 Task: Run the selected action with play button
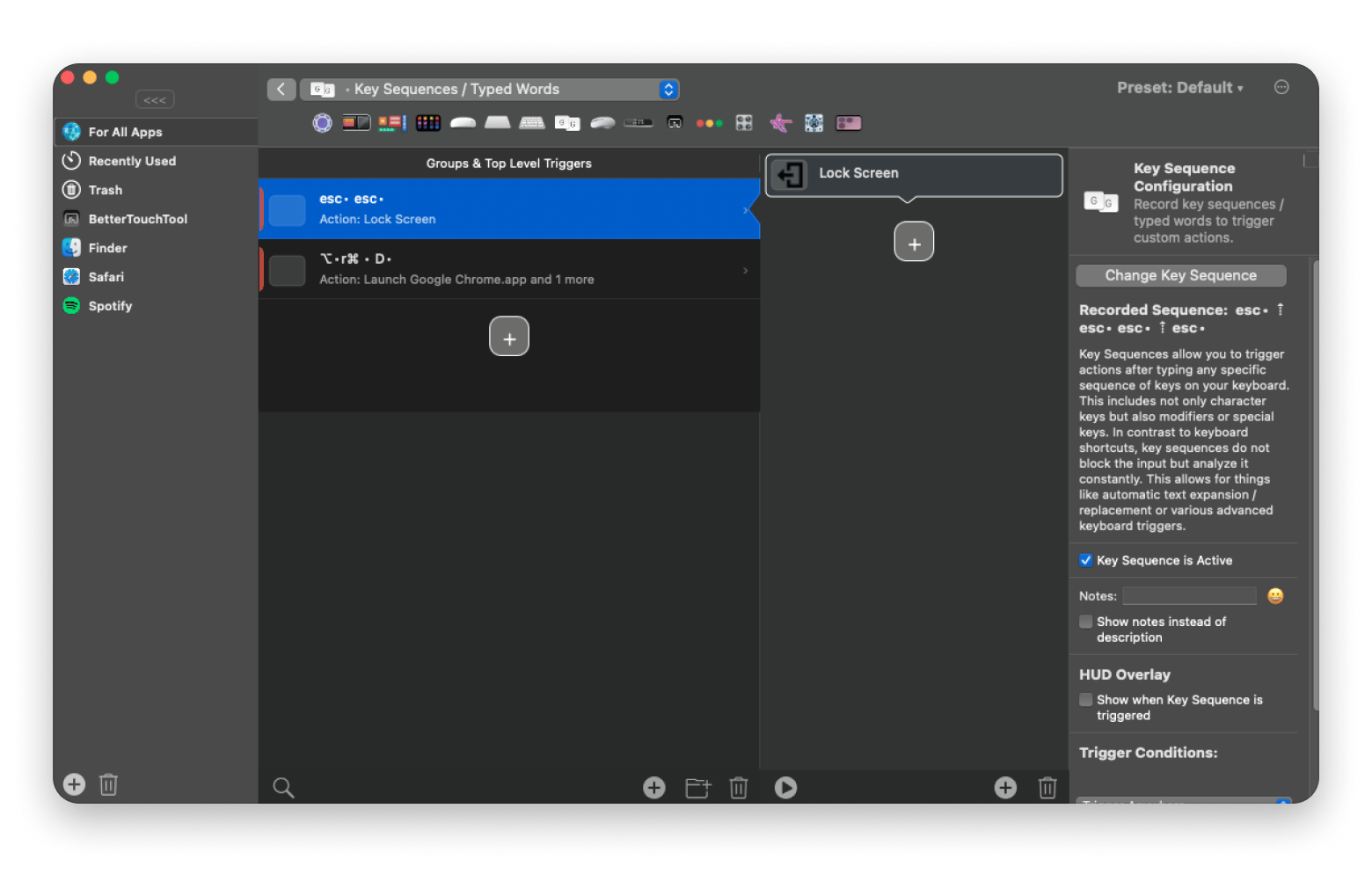(785, 788)
